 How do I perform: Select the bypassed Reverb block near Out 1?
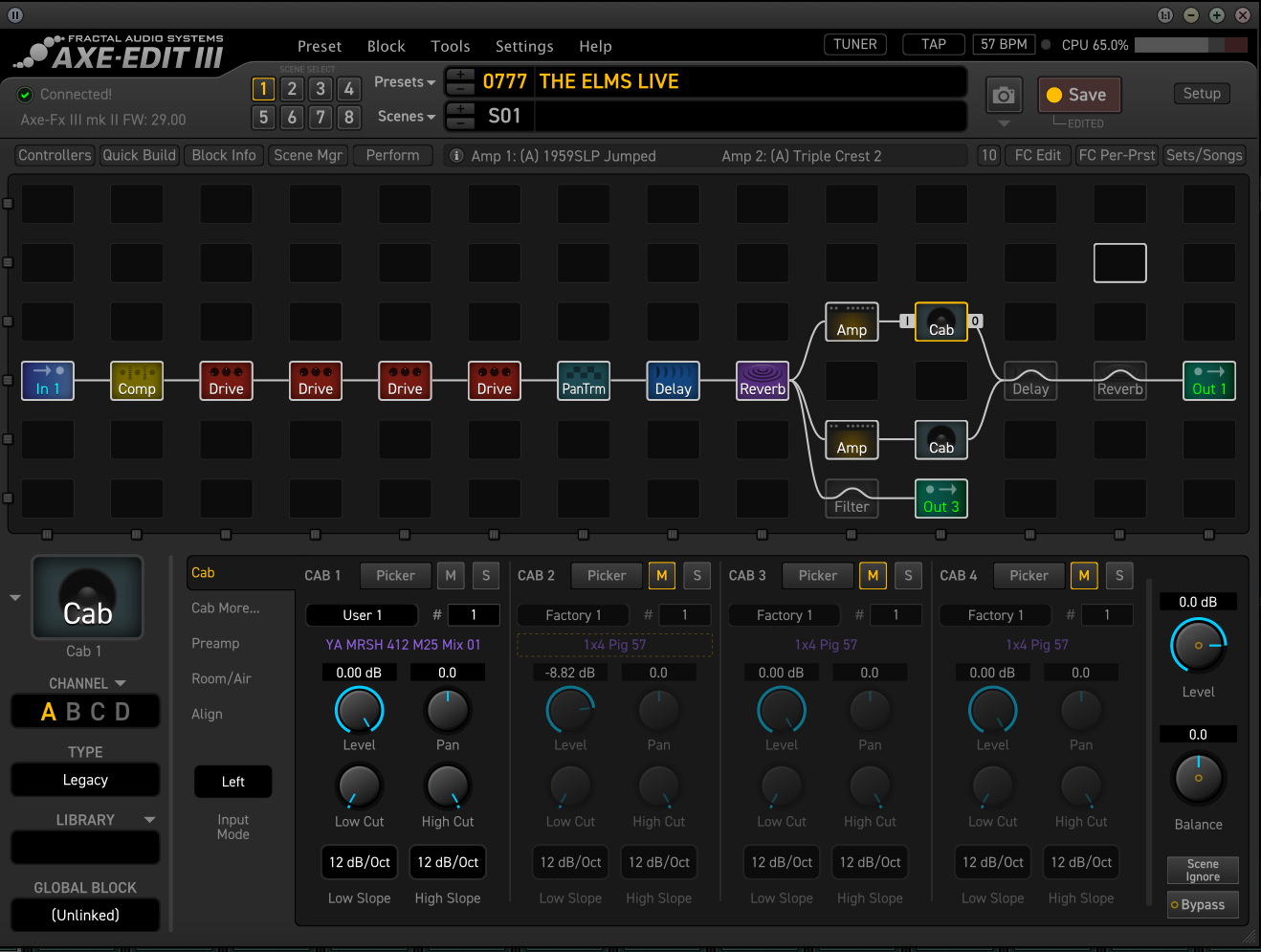pos(1120,381)
